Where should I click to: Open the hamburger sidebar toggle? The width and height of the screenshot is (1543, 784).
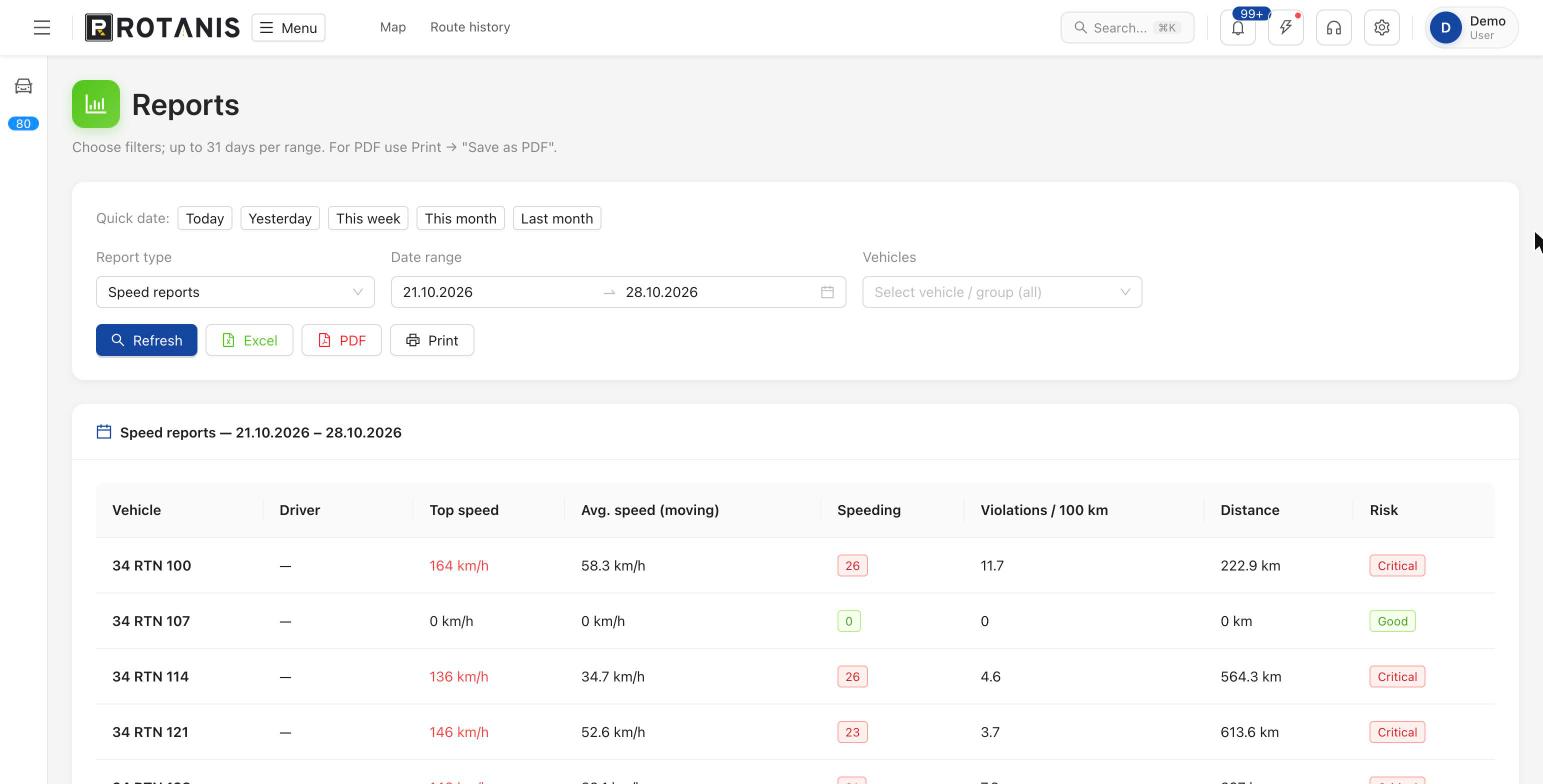coord(42,28)
